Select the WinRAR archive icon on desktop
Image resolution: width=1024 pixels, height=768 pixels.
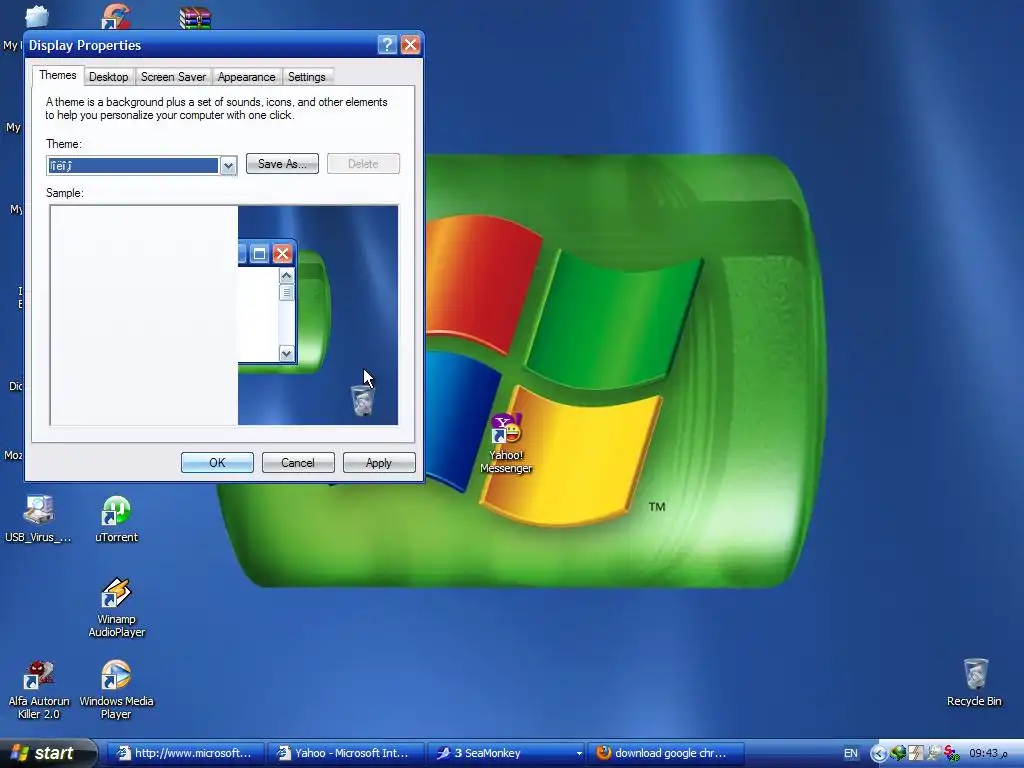pyautogui.click(x=195, y=18)
